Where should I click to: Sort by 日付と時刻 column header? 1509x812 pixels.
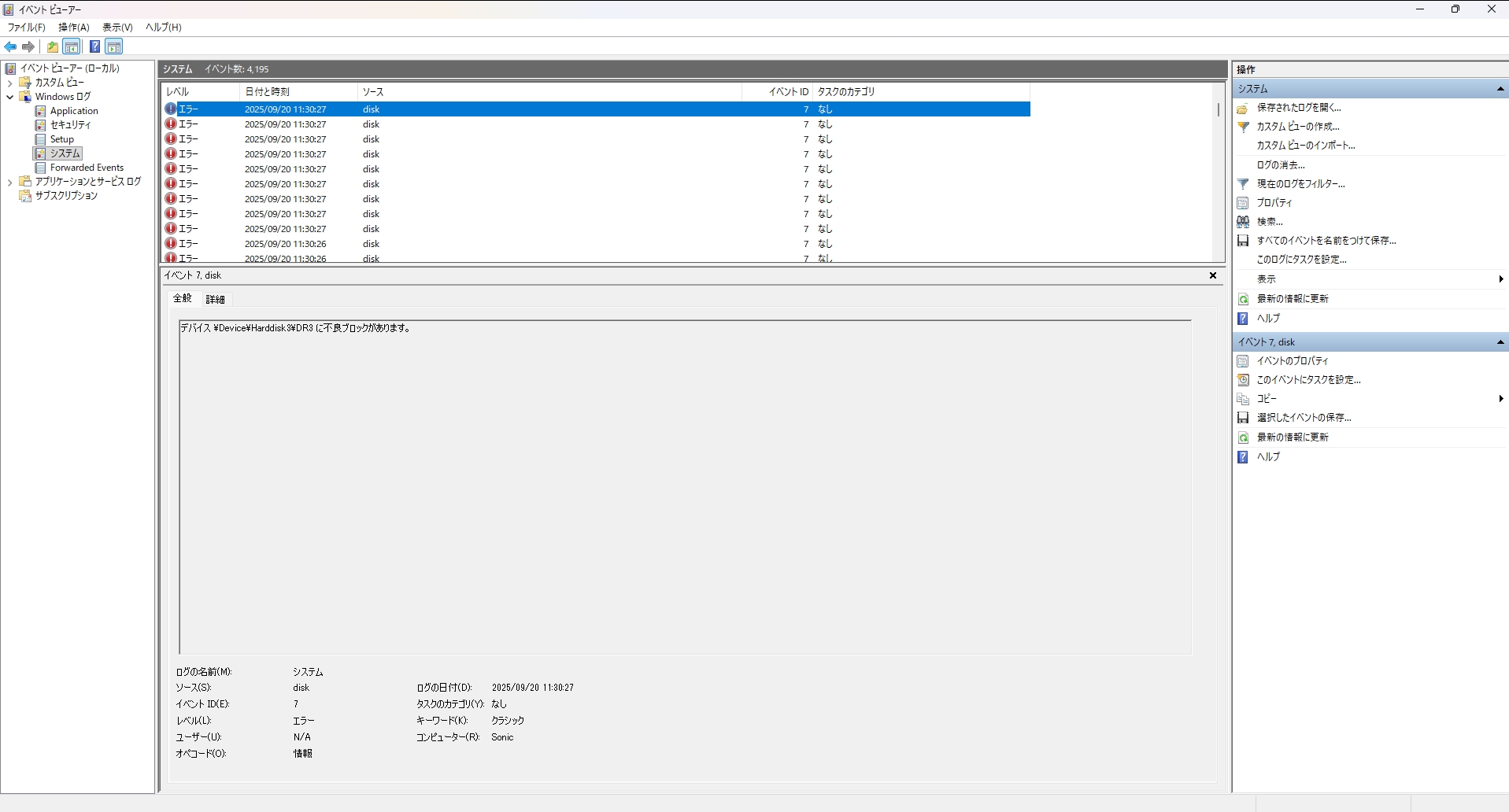point(268,92)
